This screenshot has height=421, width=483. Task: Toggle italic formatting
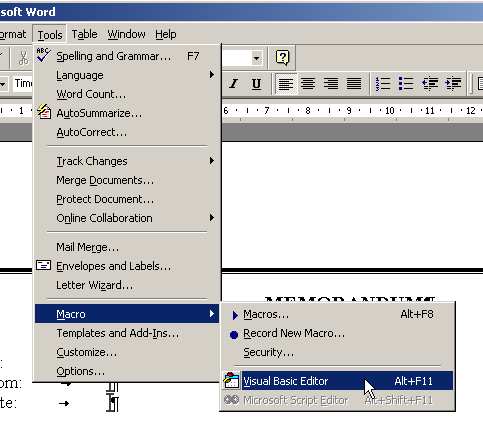click(234, 83)
